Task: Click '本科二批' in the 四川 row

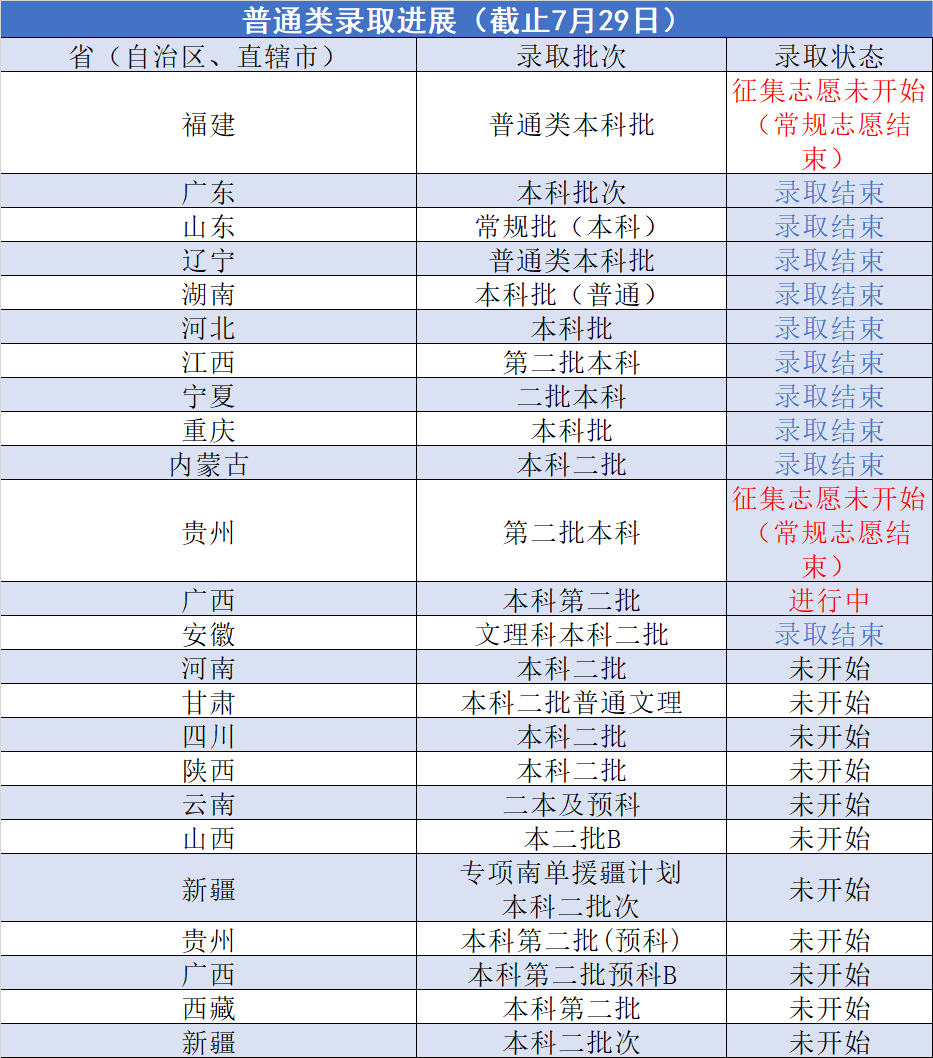Action: click(x=571, y=736)
